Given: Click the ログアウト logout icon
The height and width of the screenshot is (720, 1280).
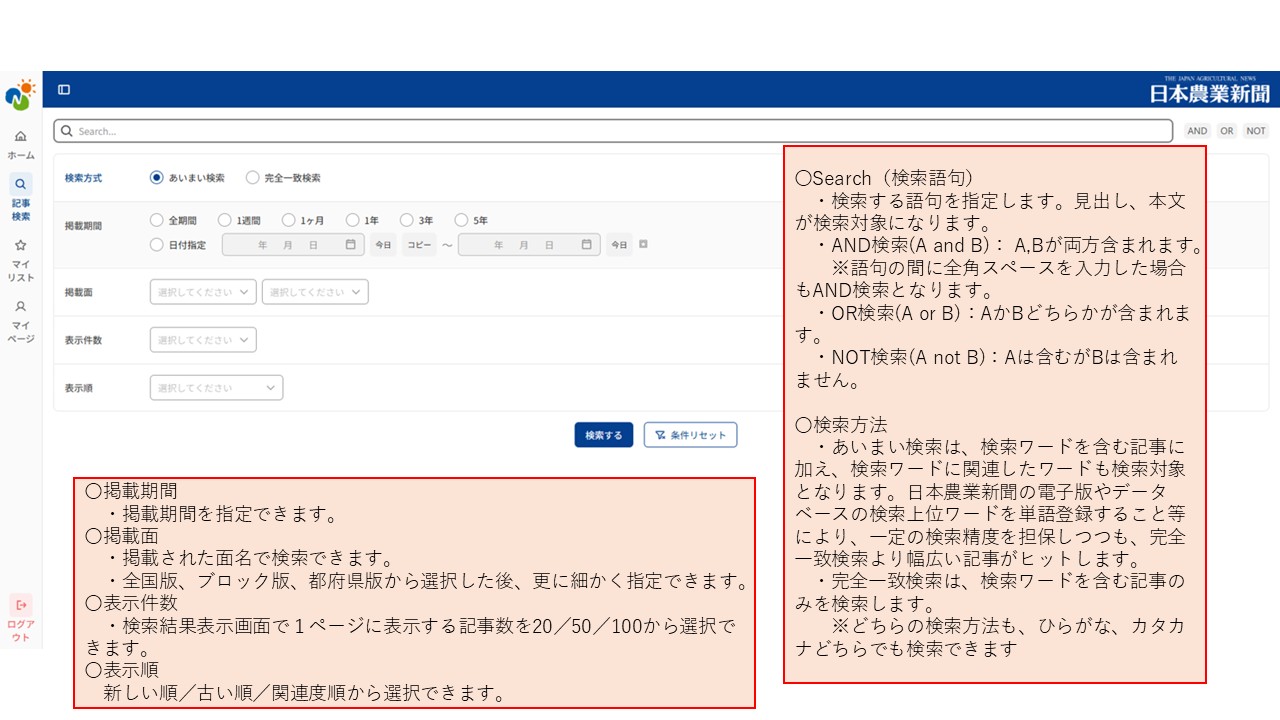Looking at the screenshot, I should pos(21,605).
